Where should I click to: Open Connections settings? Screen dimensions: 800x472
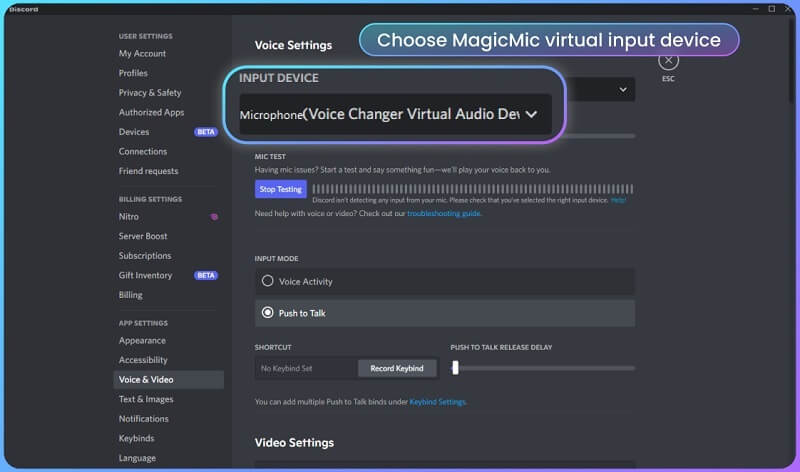point(143,152)
